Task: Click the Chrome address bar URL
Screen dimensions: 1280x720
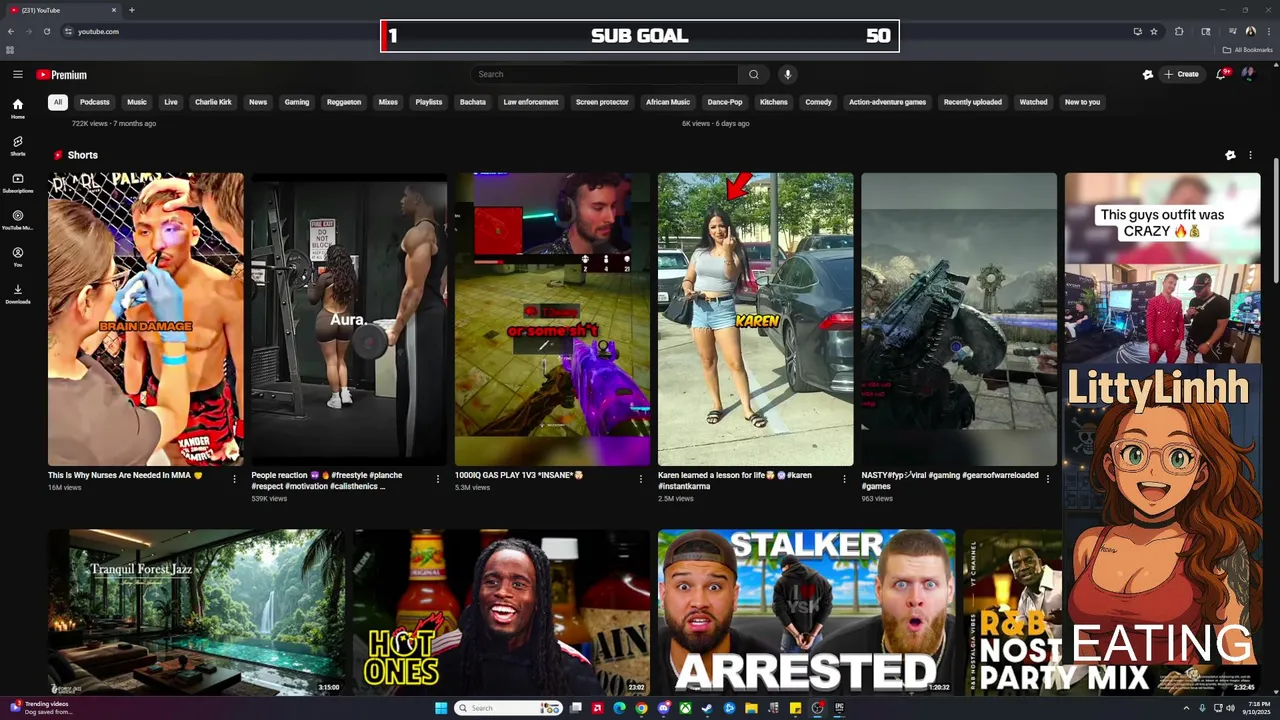Action: click(98, 31)
